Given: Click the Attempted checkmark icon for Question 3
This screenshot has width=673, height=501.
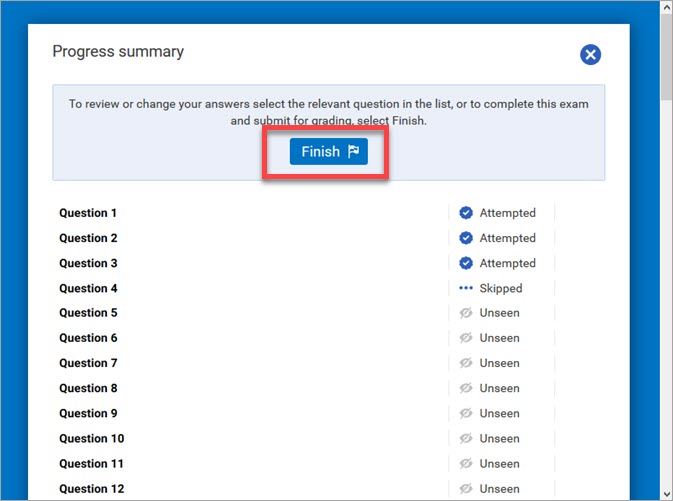Looking at the screenshot, I should pyautogui.click(x=466, y=263).
